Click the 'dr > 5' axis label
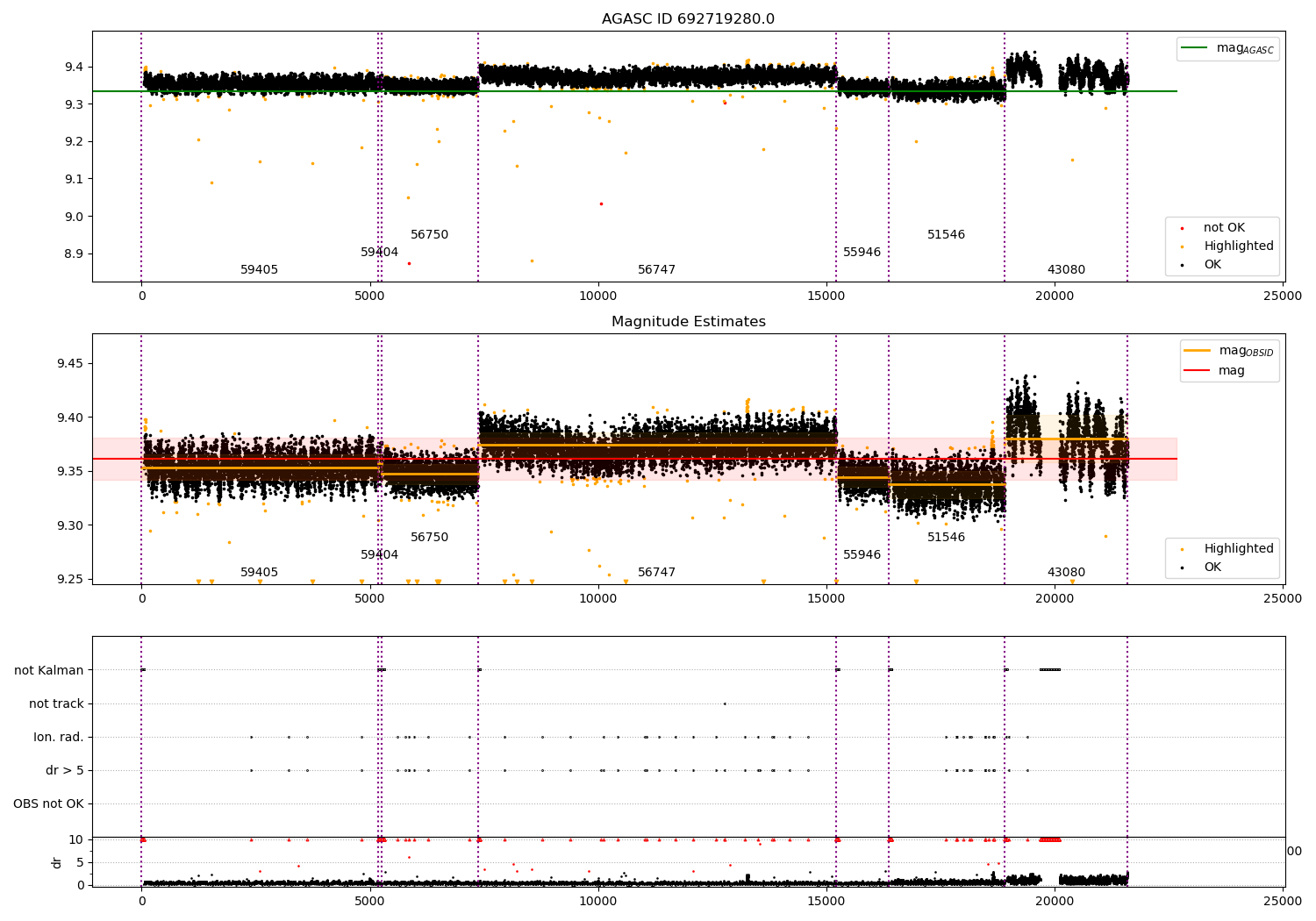The height and width of the screenshot is (921, 1316). coord(65,771)
